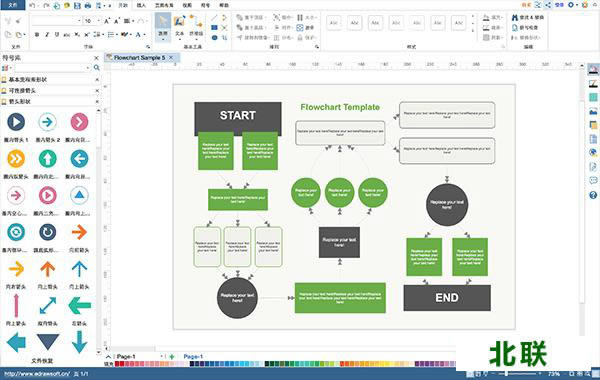Click the print icon in quick access toolbar
The image size is (600, 380).
pyautogui.click(x=88, y=5)
